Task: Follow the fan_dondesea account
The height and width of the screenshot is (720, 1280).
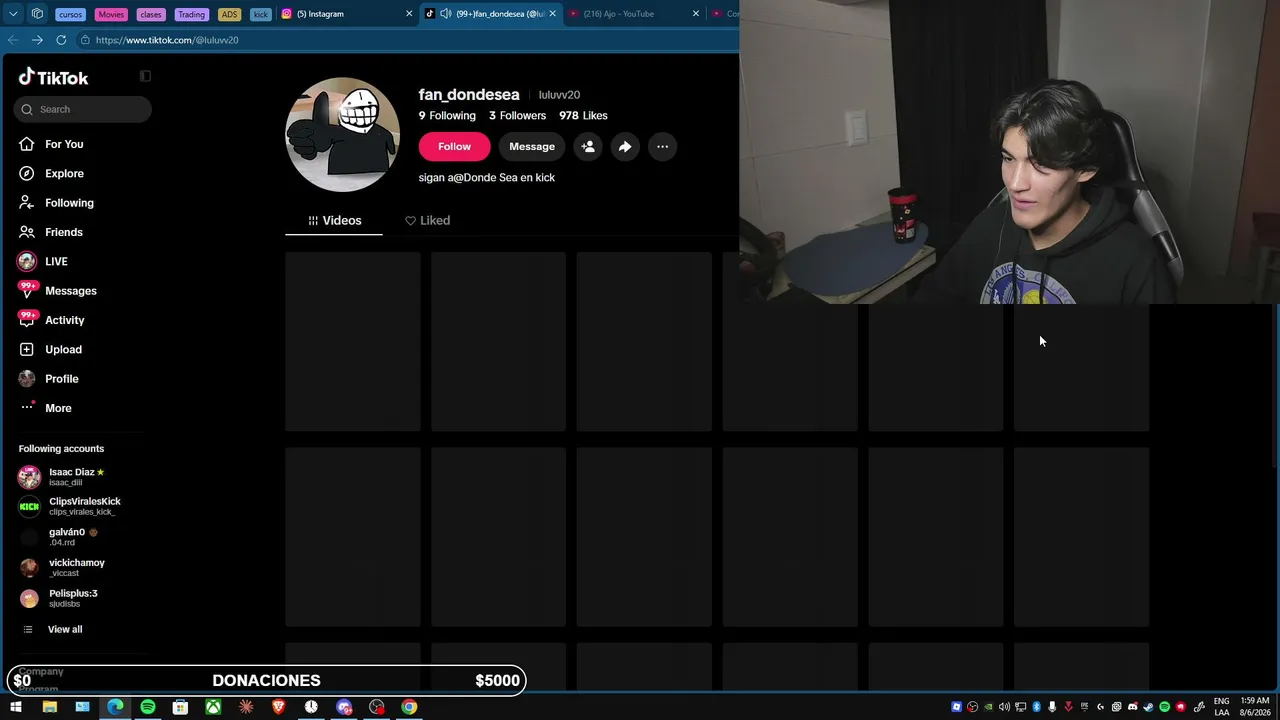Action: [x=454, y=146]
